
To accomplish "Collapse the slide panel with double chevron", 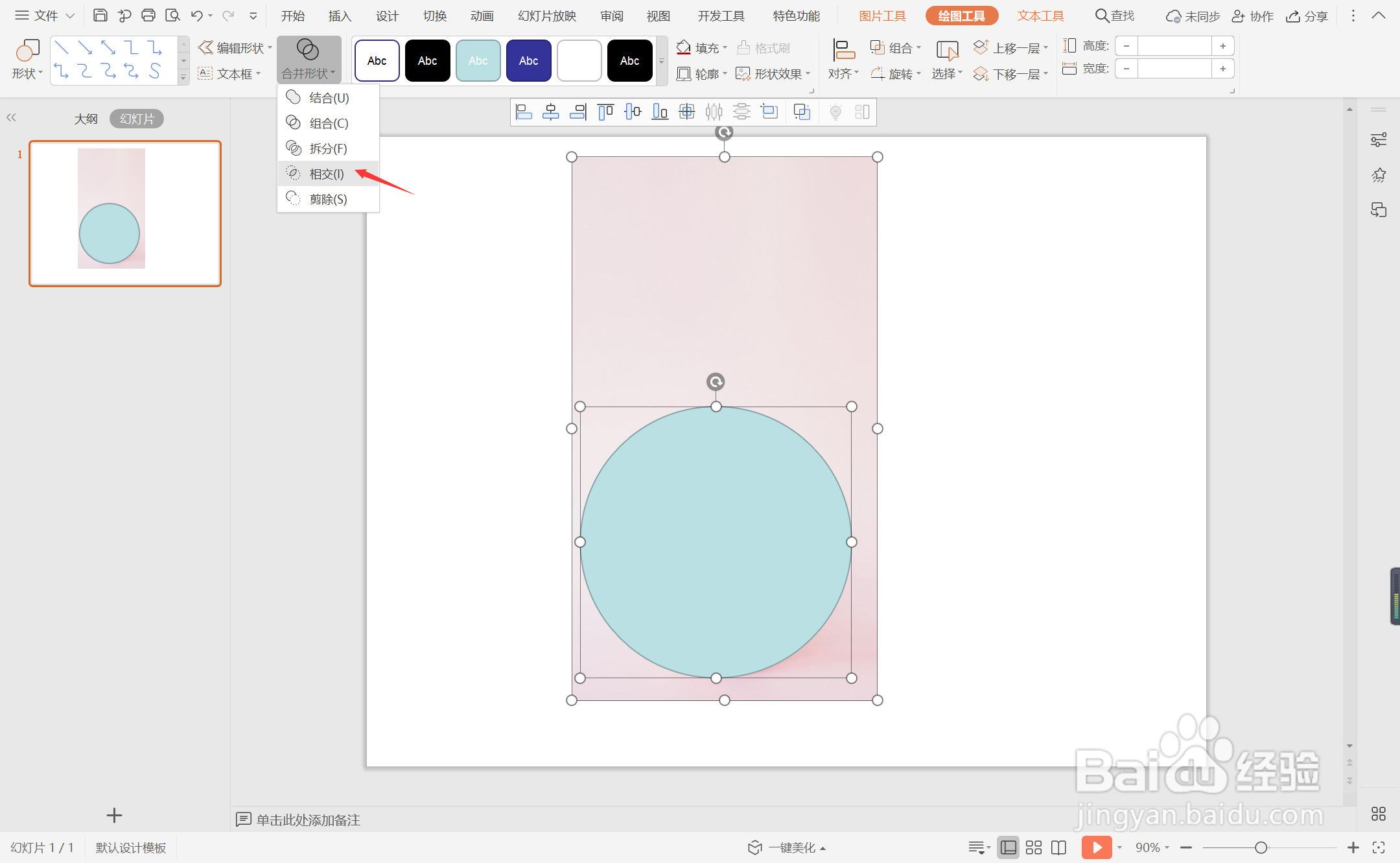I will (11, 117).
